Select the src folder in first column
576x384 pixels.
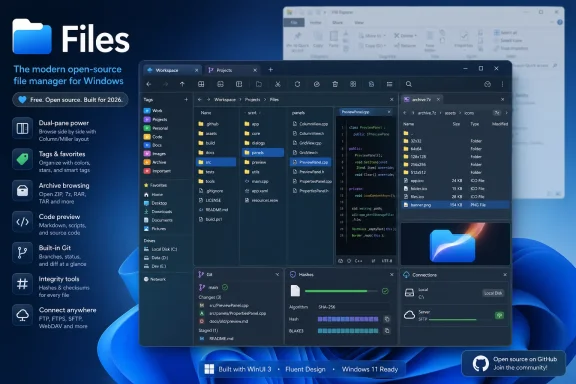216,162
